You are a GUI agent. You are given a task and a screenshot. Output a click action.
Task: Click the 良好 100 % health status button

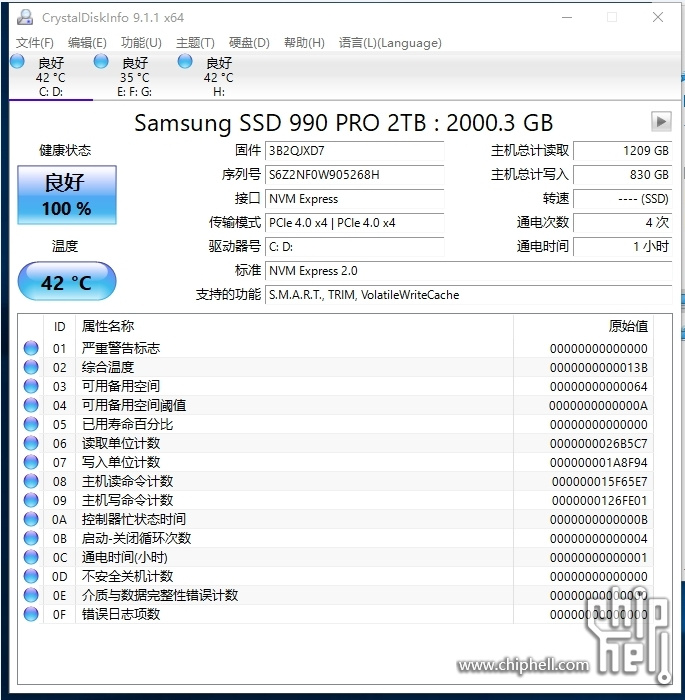tap(67, 195)
